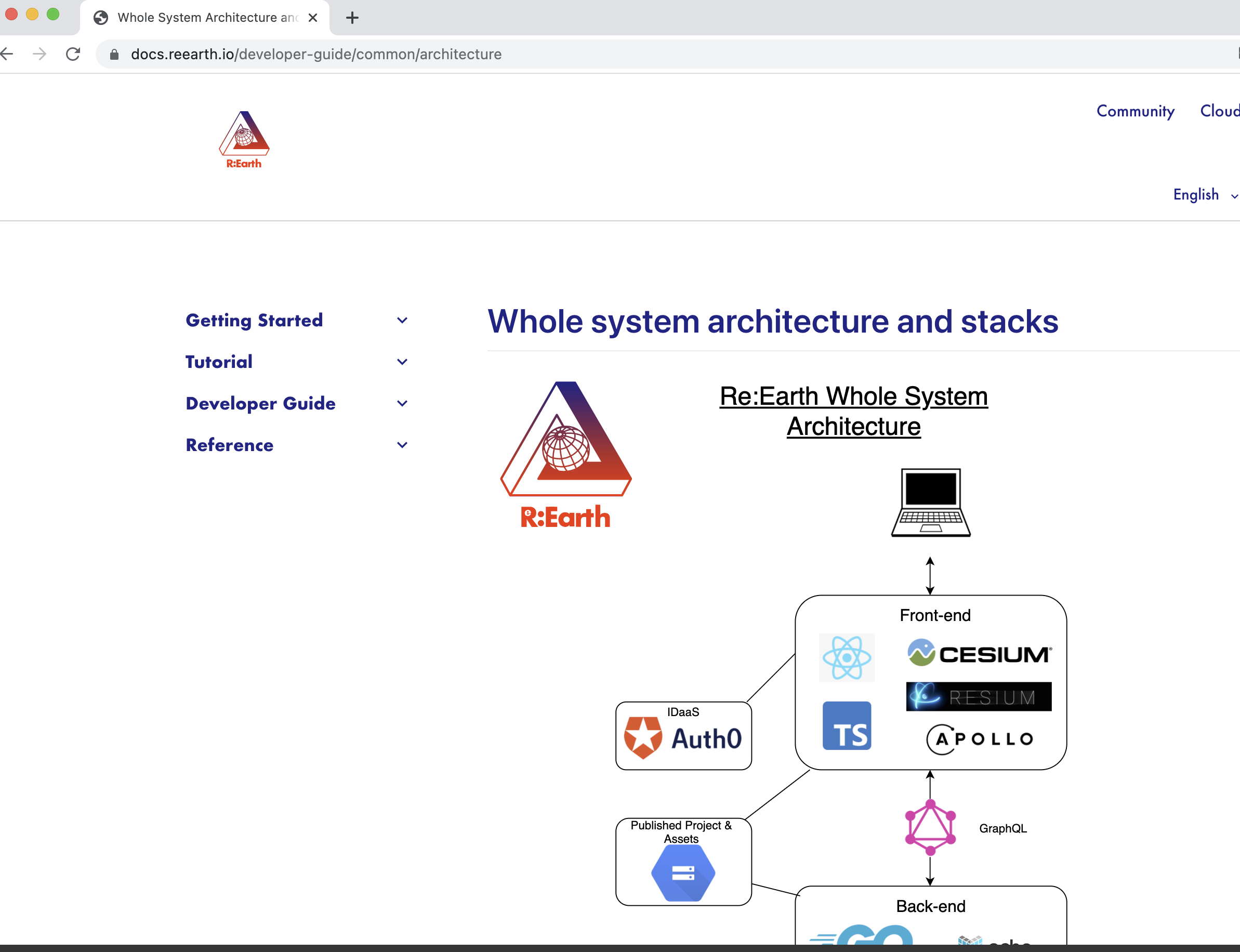This screenshot has width=1240, height=952.
Task: Click the pink GraphQL logo
Action: pyautogui.click(x=930, y=827)
